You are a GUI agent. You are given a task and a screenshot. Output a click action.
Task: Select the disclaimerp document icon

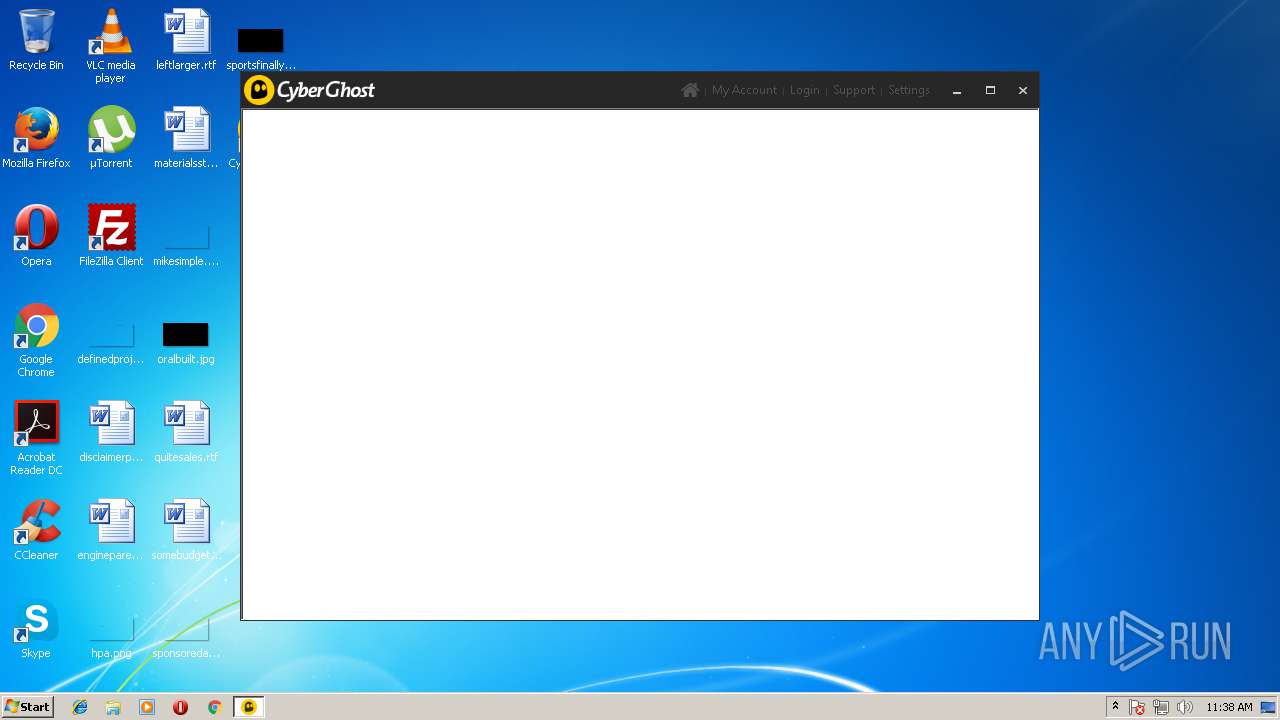click(x=111, y=432)
